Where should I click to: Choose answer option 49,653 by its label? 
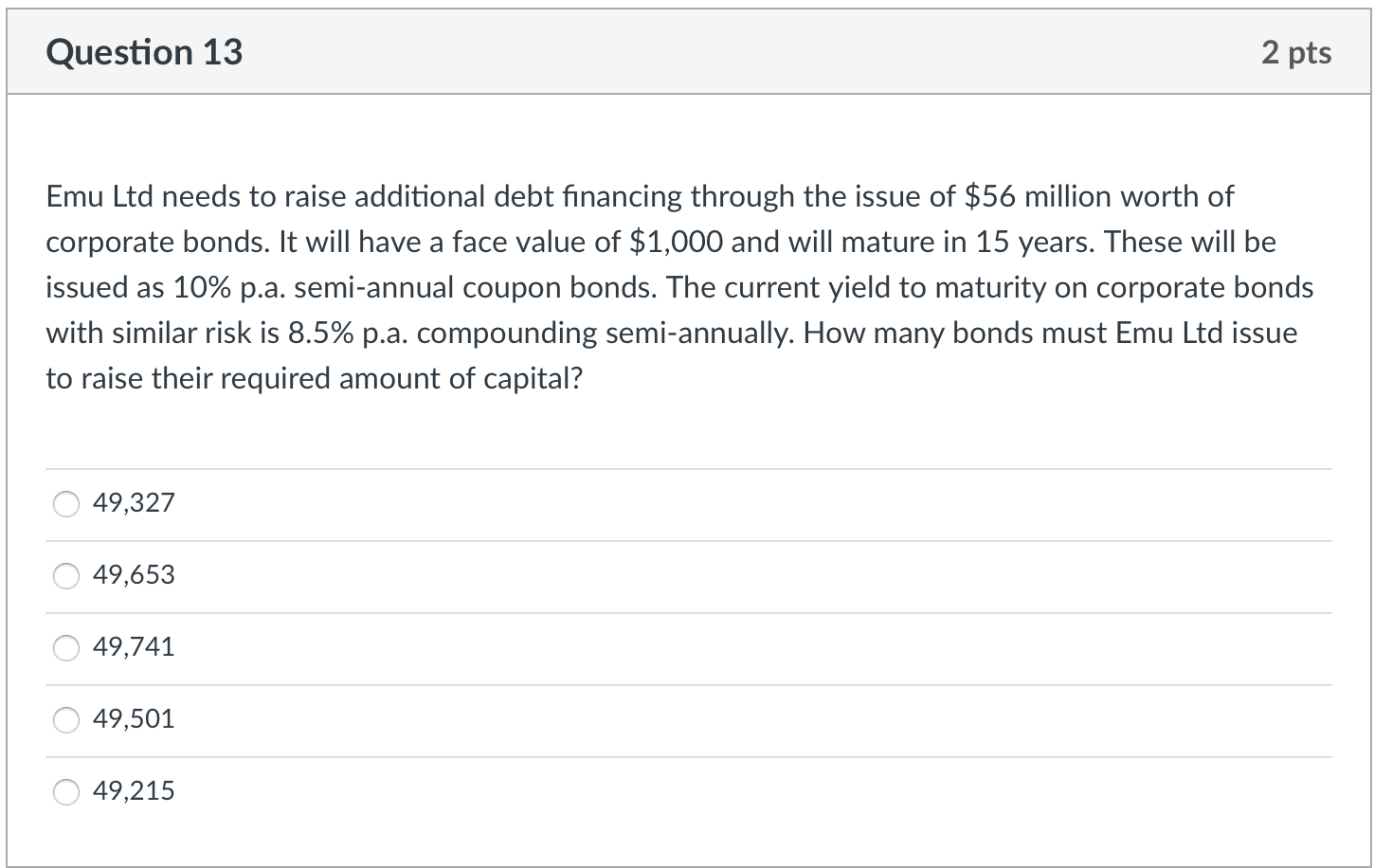133,574
